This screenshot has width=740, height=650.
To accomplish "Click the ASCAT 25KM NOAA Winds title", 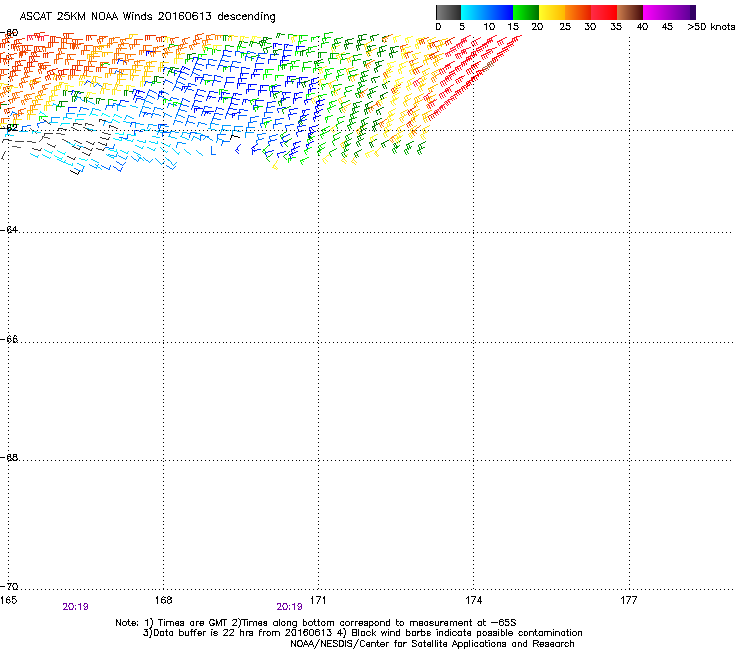I will (148, 17).
